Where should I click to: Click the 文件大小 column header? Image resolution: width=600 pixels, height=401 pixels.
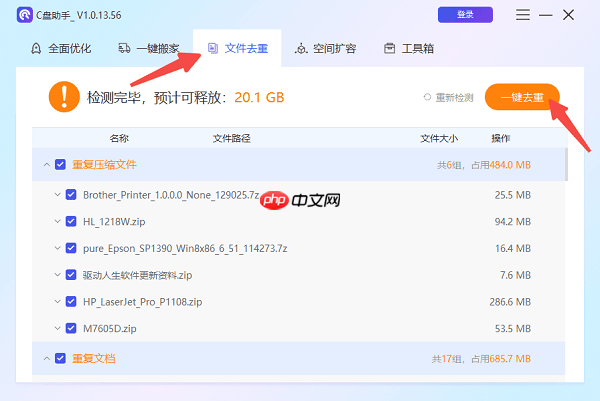[439, 138]
